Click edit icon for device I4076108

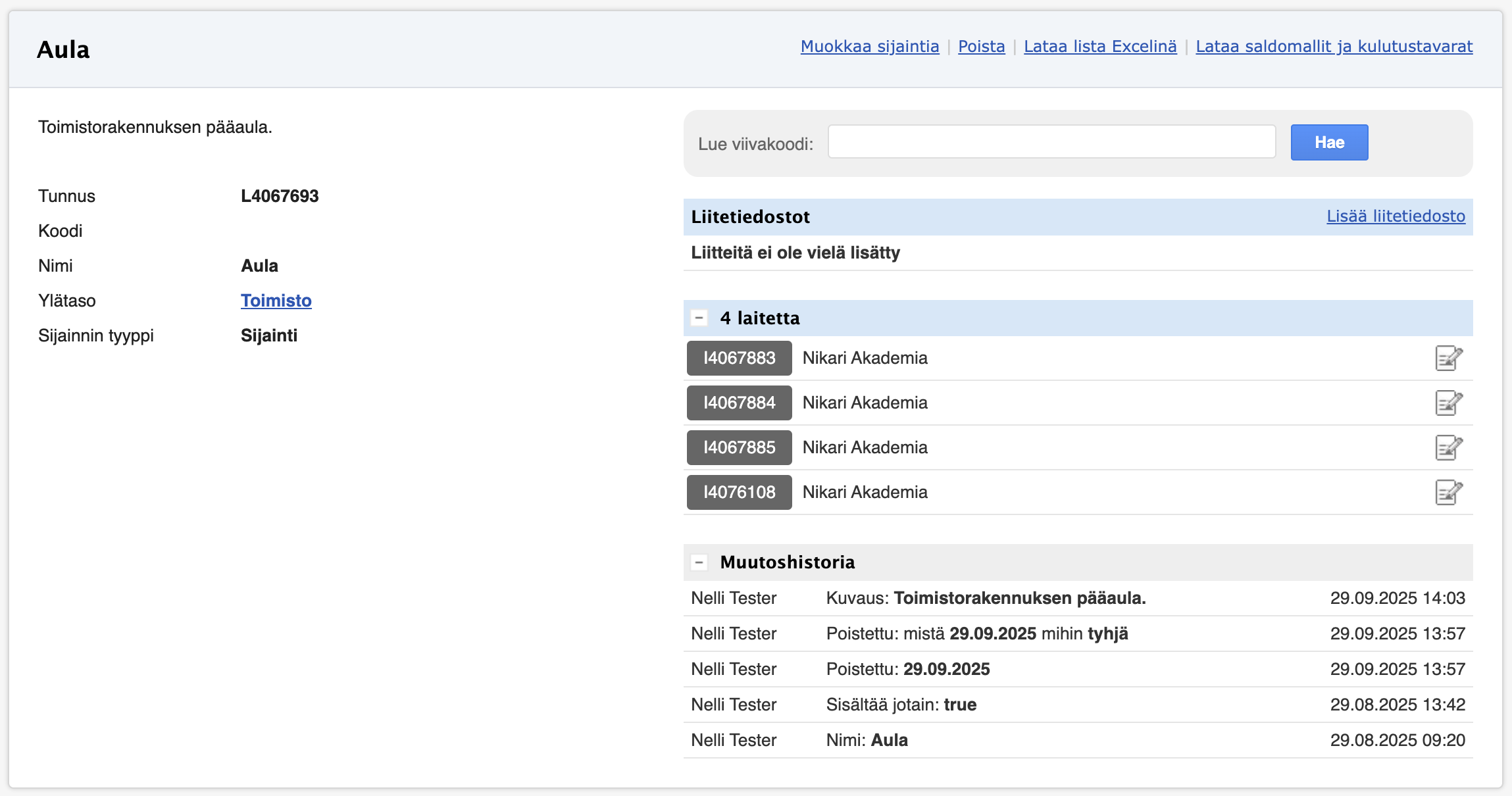pyautogui.click(x=1448, y=493)
